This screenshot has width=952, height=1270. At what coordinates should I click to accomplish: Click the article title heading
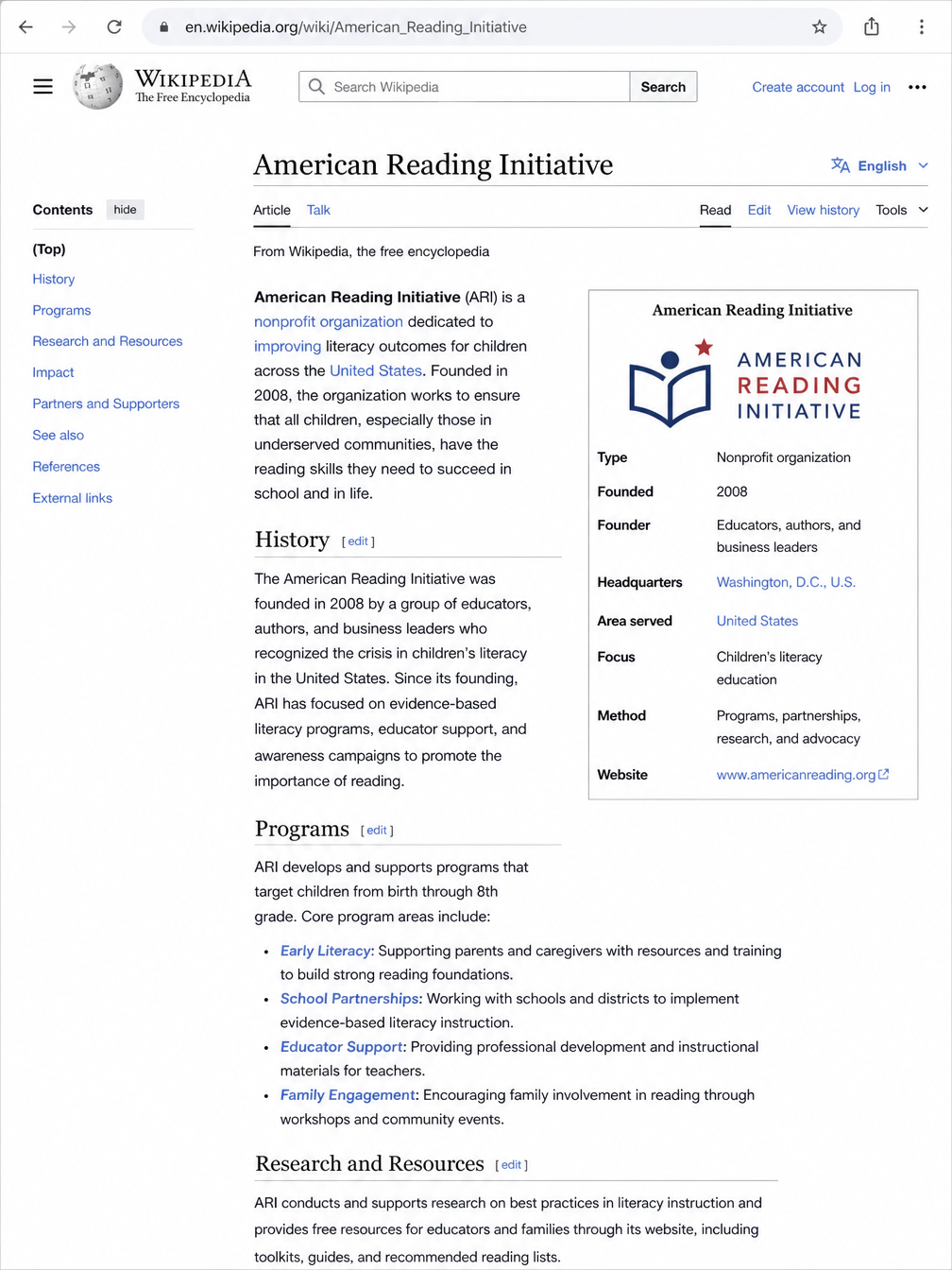pyautogui.click(x=433, y=164)
